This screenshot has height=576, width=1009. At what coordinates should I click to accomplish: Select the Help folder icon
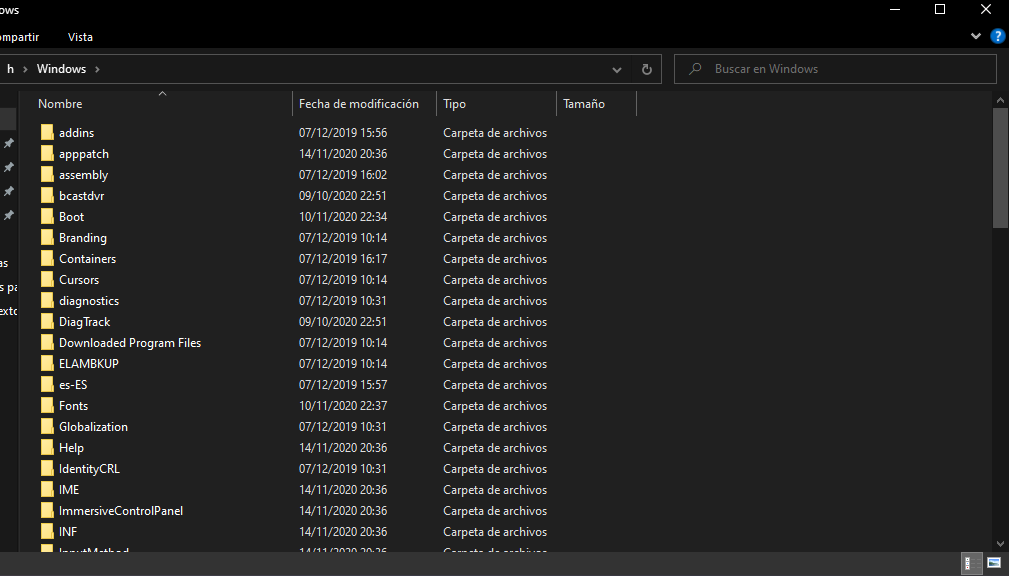[47, 448]
